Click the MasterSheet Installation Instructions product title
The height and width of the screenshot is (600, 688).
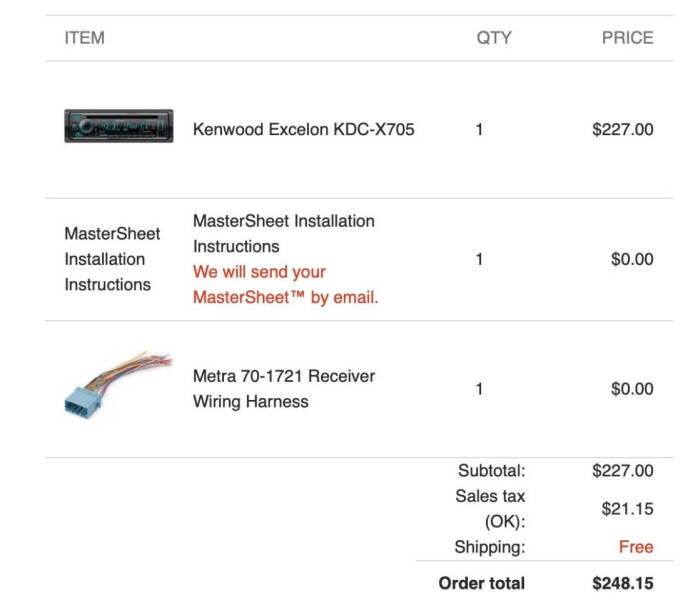(284, 234)
